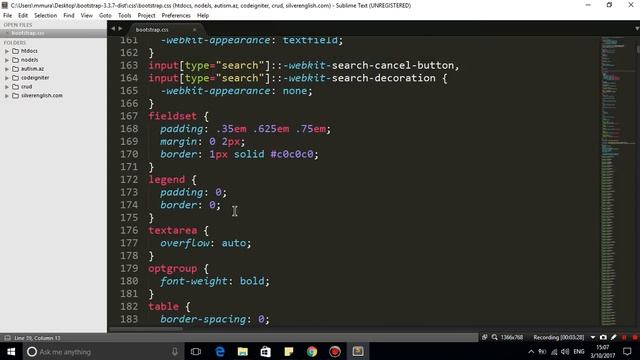This screenshot has height=360, width=640.
Task: Open File Explorer from the taskbar
Action: pyautogui.click(x=243, y=351)
